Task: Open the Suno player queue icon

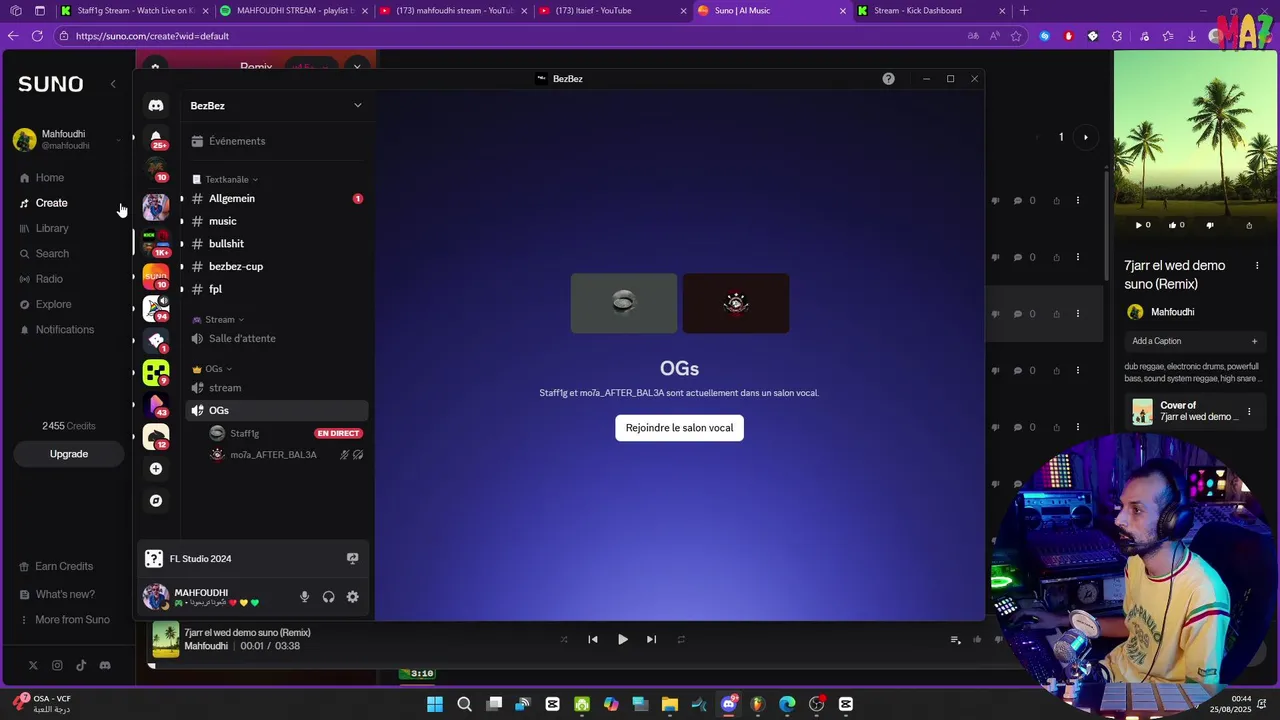Action: (955, 640)
